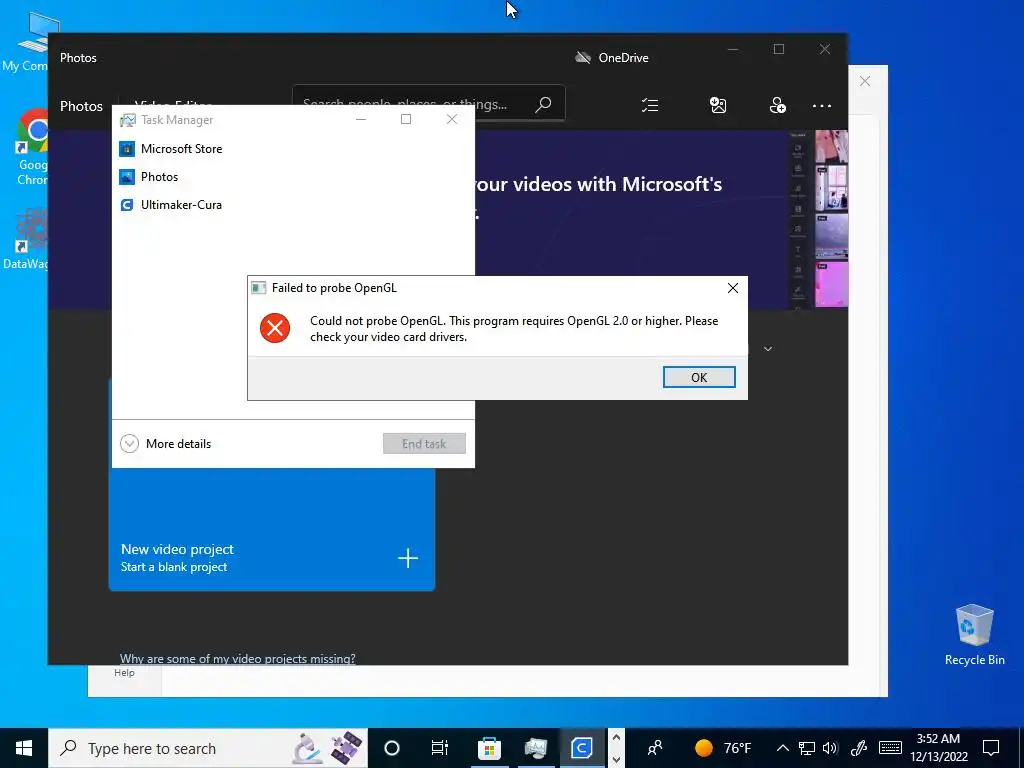
Task: Click Microsoft Store icon on the taskbar
Action: (x=489, y=748)
